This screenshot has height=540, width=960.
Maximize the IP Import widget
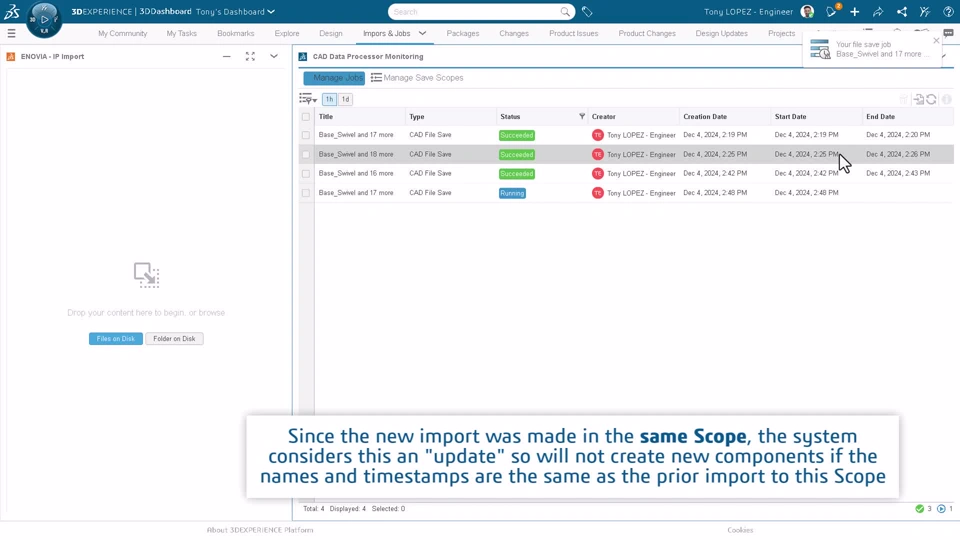point(250,56)
